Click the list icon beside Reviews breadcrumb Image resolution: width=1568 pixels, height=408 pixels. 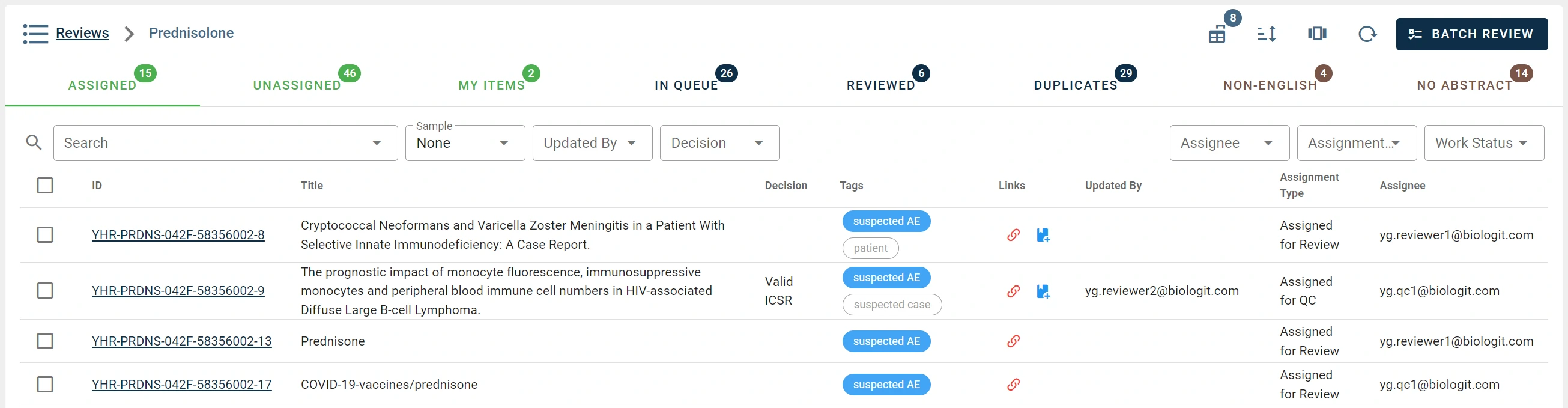click(x=35, y=34)
